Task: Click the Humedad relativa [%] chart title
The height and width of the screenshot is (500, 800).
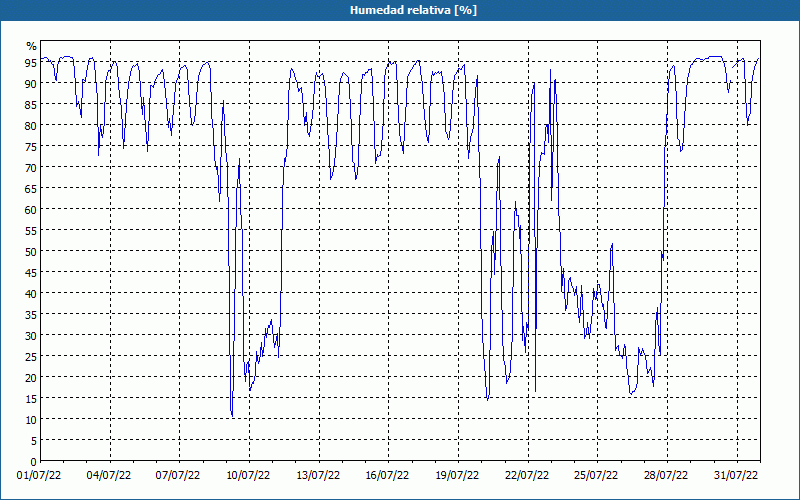Action: (x=413, y=10)
